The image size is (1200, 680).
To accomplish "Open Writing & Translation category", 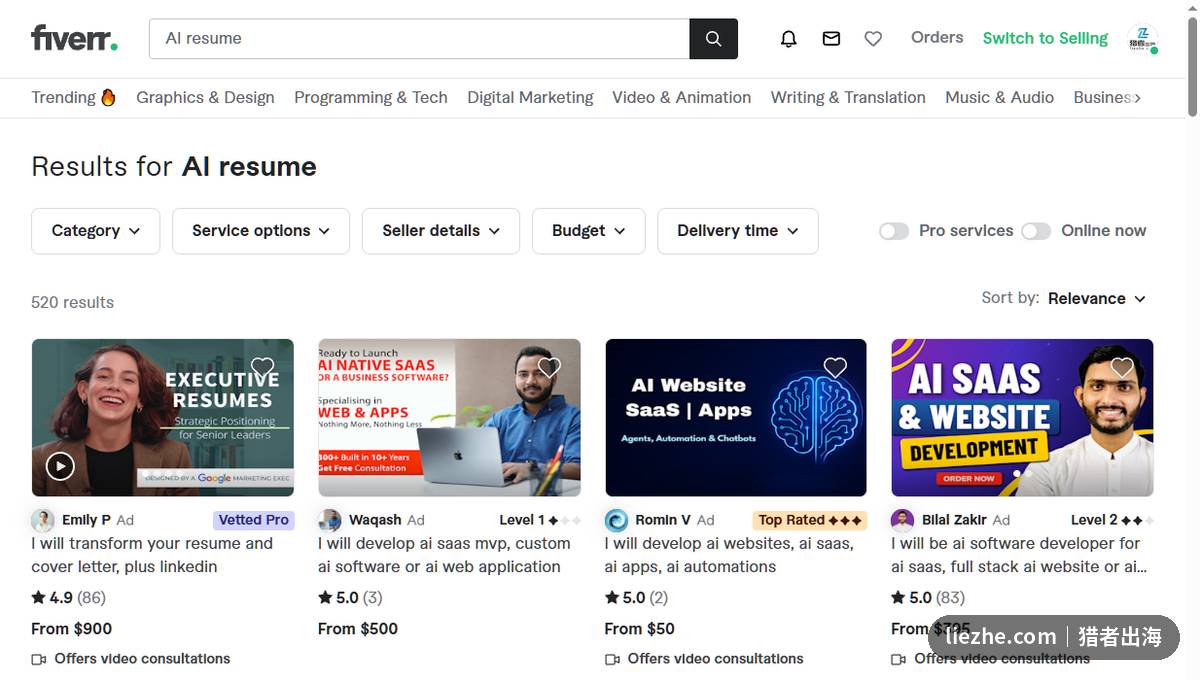I will [x=848, y=97].
